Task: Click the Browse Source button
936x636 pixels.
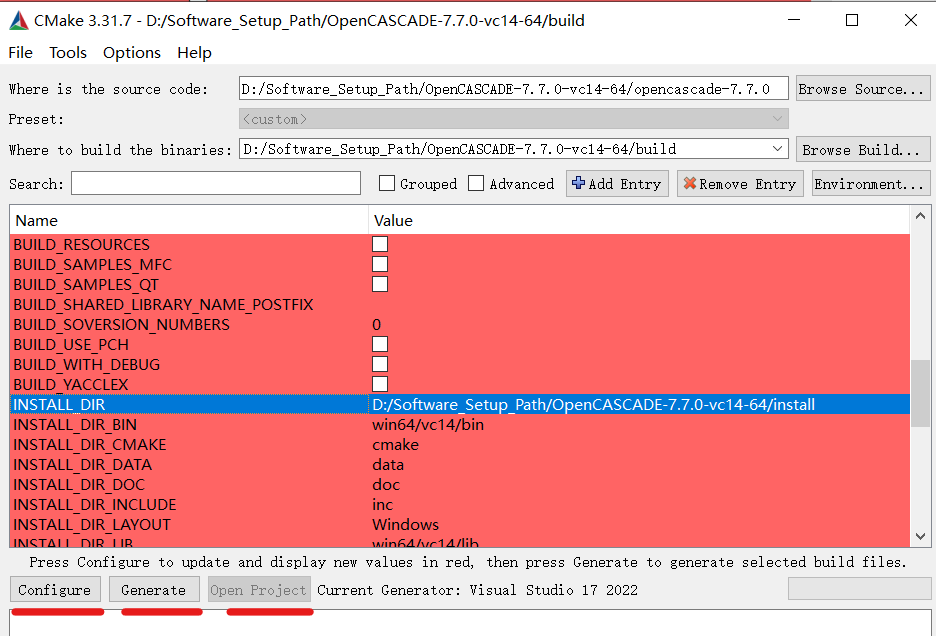Action: 863,88
